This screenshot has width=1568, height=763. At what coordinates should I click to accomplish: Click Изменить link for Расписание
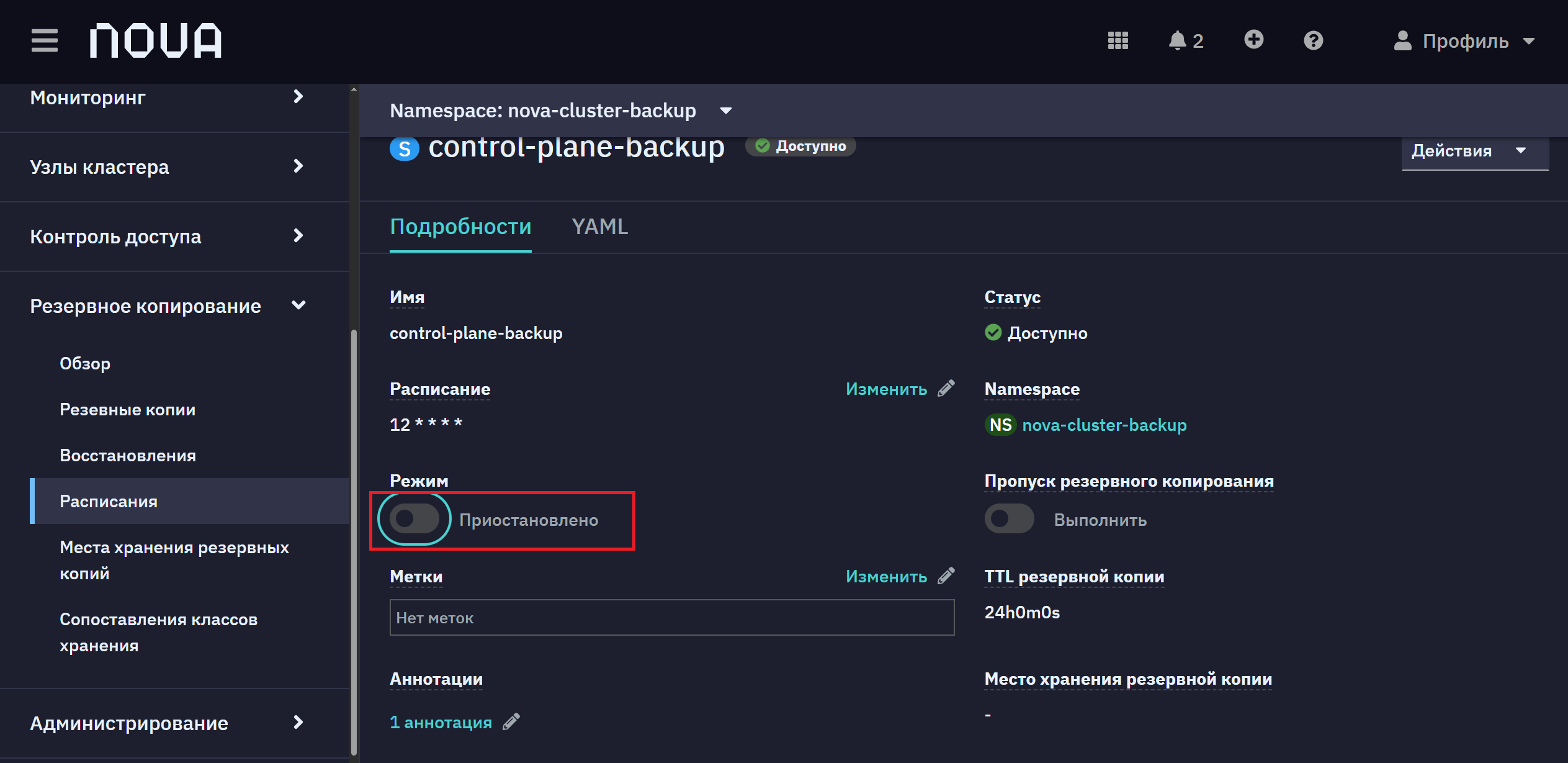pos(887,389)
